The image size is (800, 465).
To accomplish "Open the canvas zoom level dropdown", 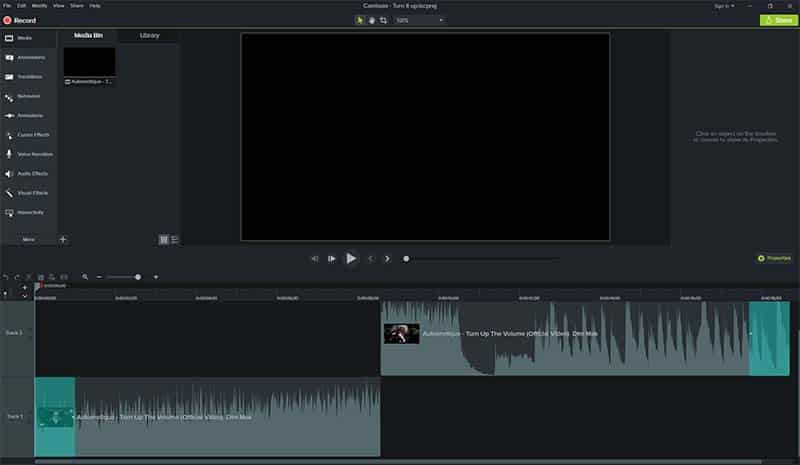I will coord(418,20).
